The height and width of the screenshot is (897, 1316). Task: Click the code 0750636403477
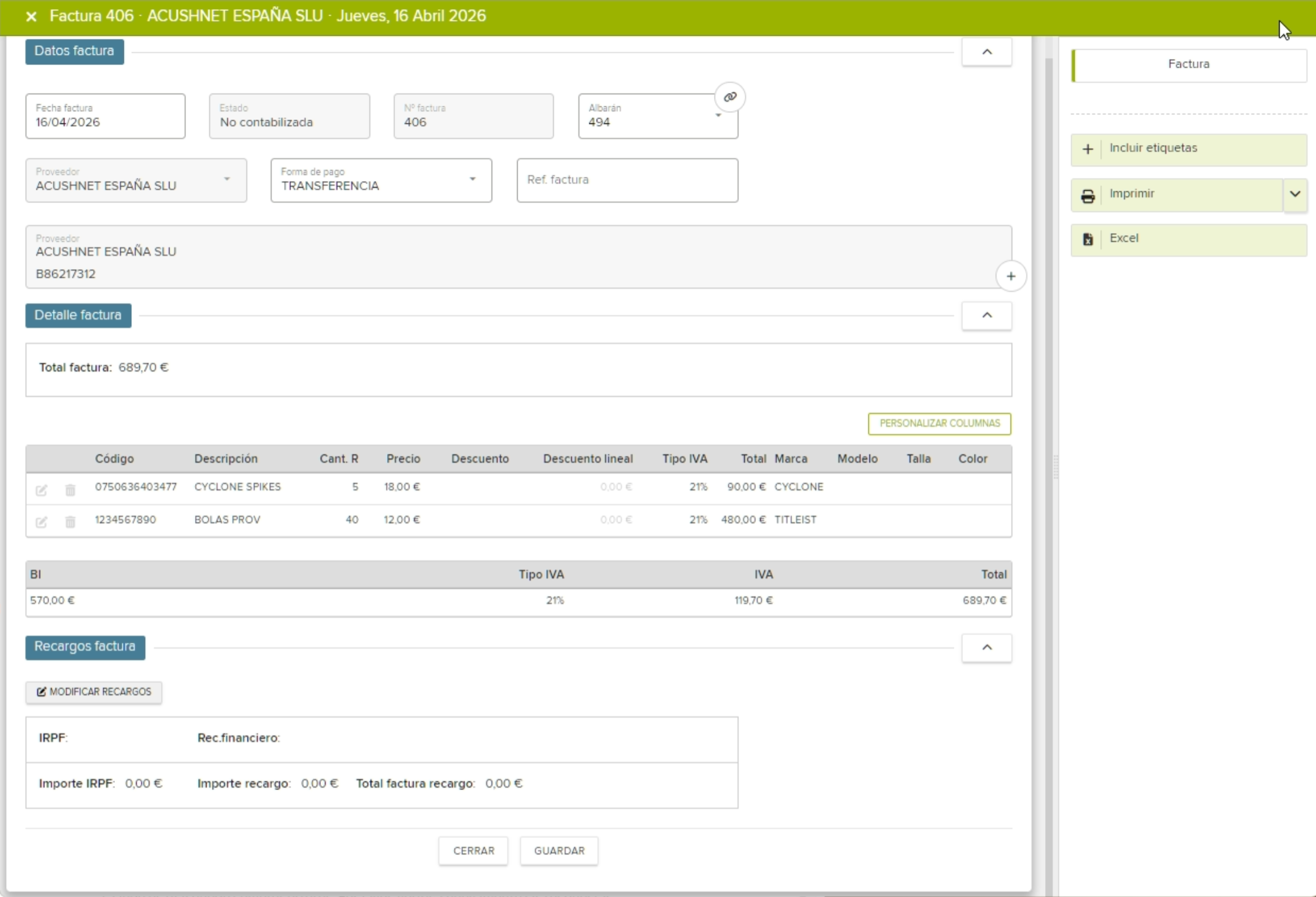(x=136, y=487)
